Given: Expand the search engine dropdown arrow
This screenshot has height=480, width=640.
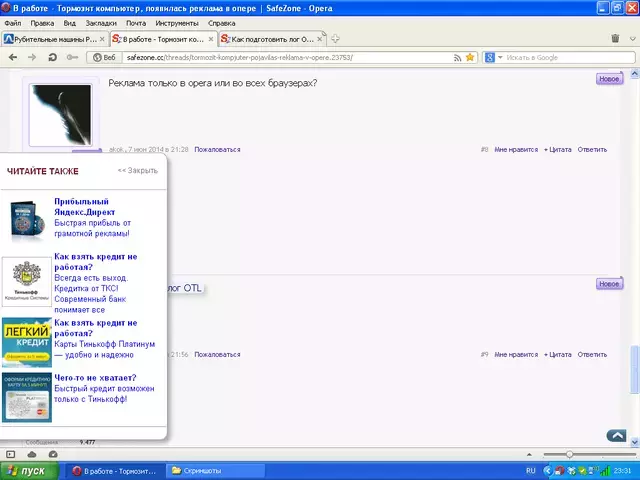Looking at the screenshot, I should [x=500, y=58].
